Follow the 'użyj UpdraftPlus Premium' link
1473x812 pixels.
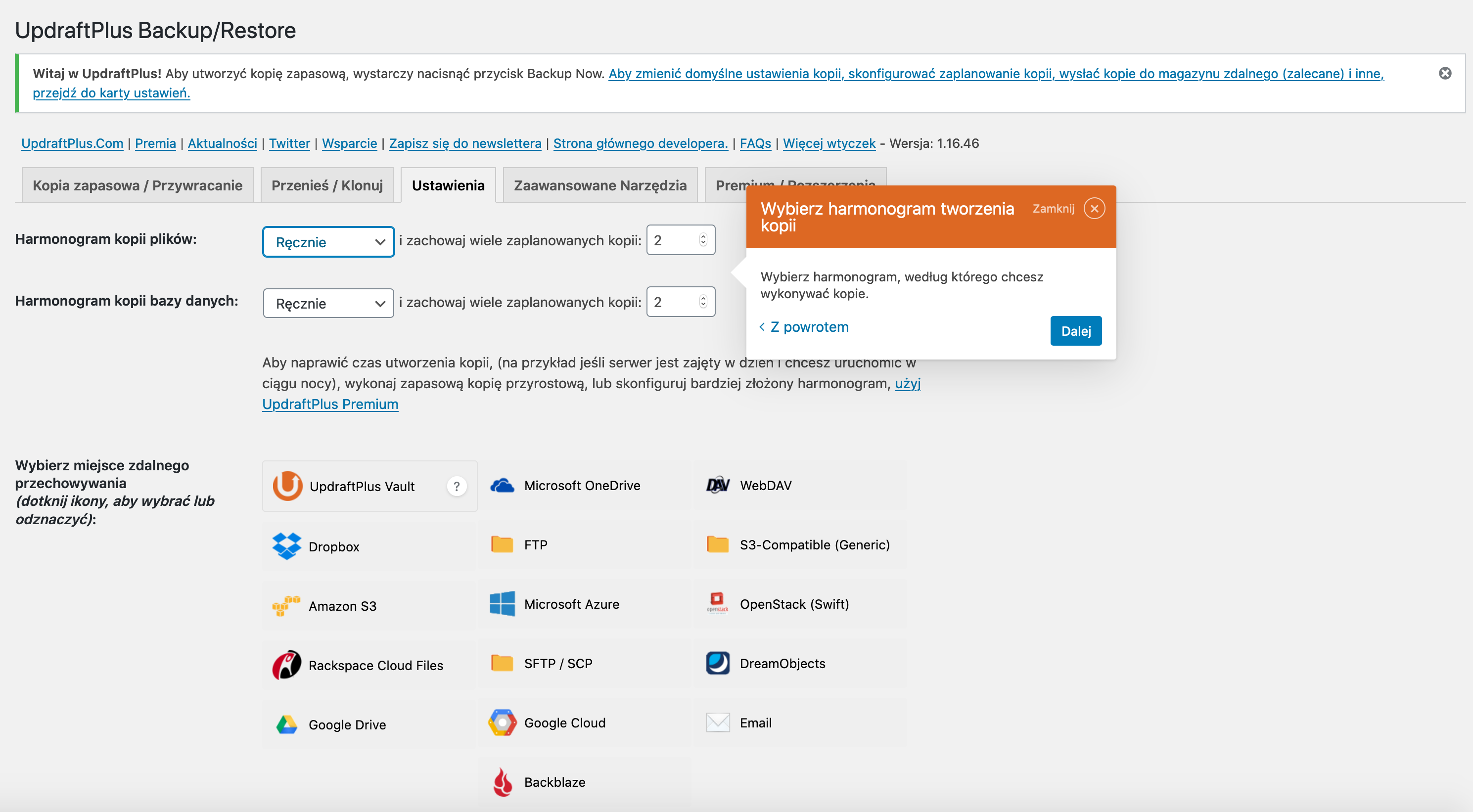click(330, 404)
